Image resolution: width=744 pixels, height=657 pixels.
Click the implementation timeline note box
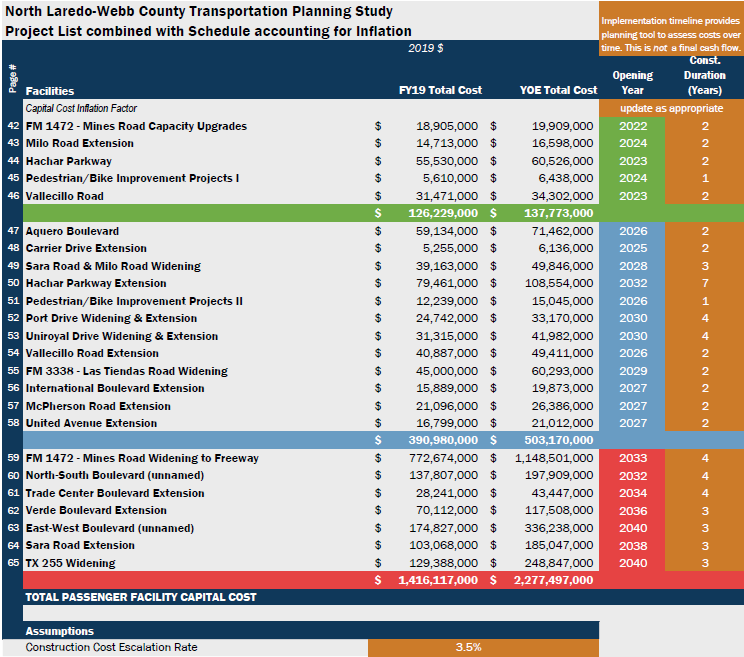tap(671, 33)
